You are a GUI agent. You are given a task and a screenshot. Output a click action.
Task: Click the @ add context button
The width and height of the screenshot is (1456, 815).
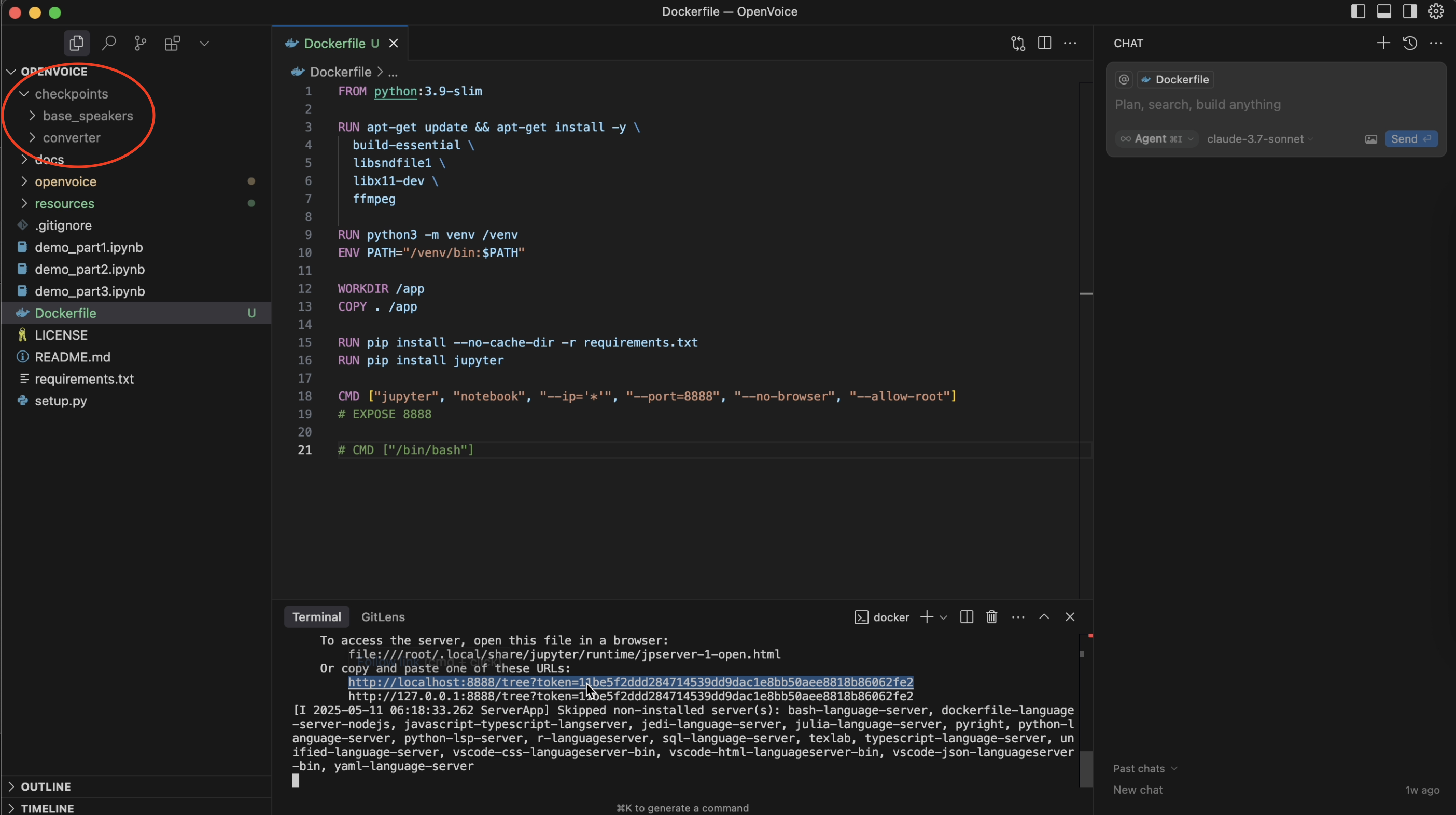click(x=1124, y=80)
